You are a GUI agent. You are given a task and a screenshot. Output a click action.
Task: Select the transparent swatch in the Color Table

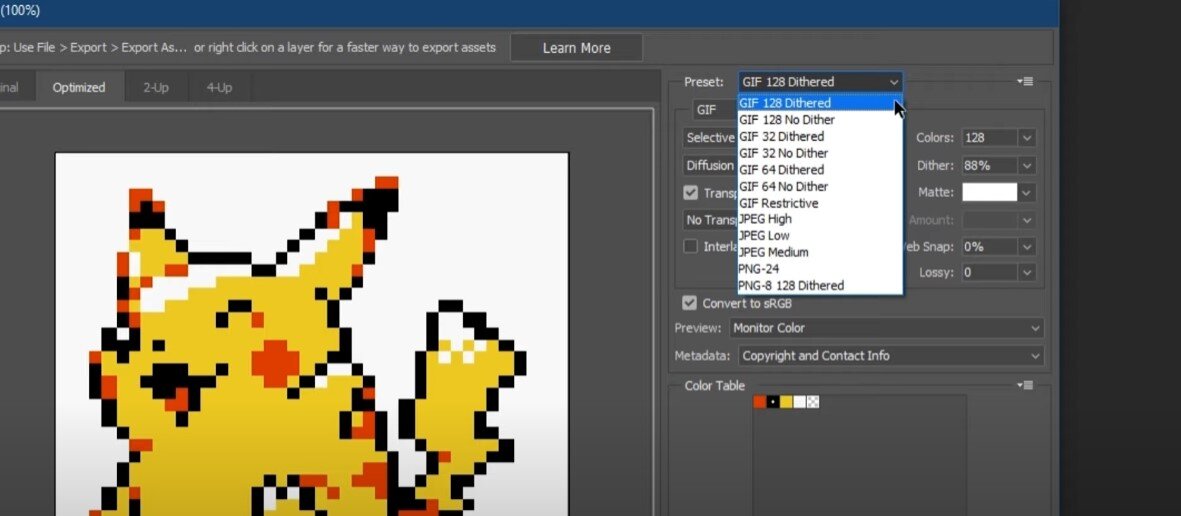coord(813,402)
